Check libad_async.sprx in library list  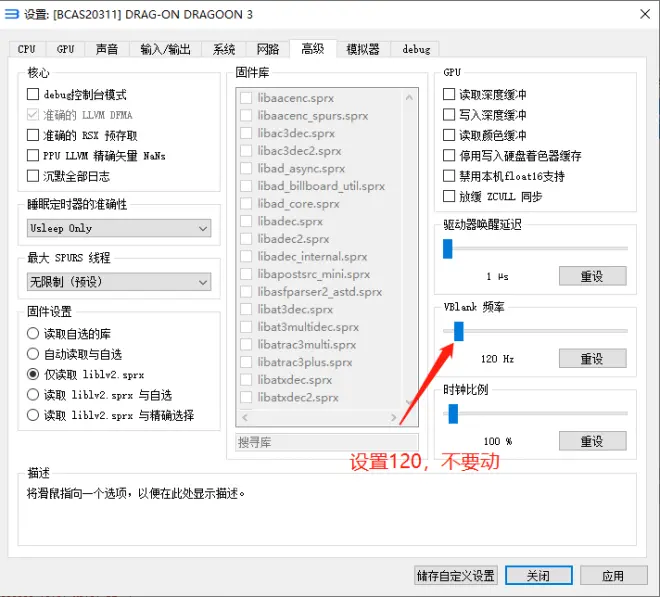(x=246, y=168)
